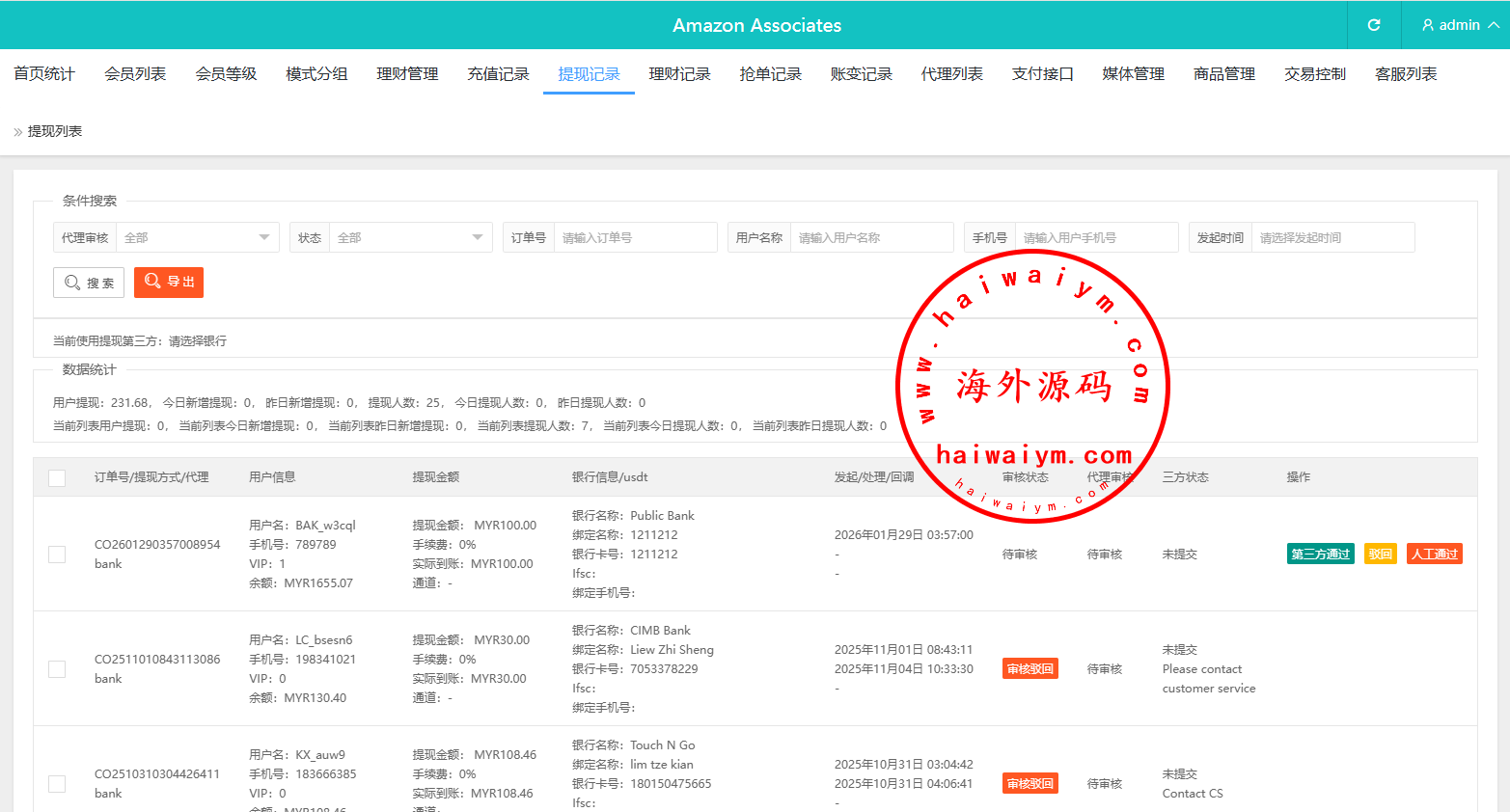
Task: Check the row for order CO2601290357008954
Action: point(57,555)
